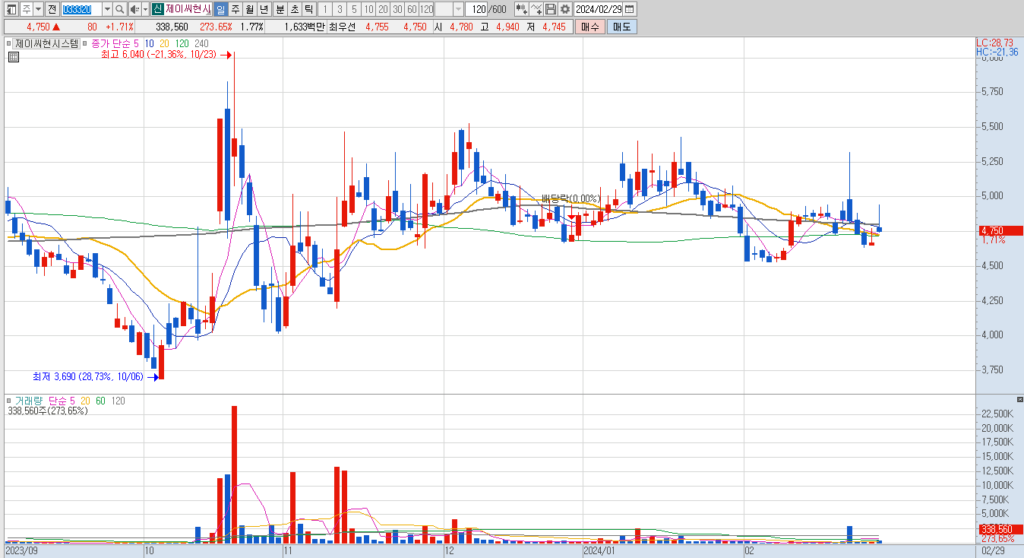Click the candlestick add-indicator icon
Screen dimensions: 1024x558
click(521, 9)
